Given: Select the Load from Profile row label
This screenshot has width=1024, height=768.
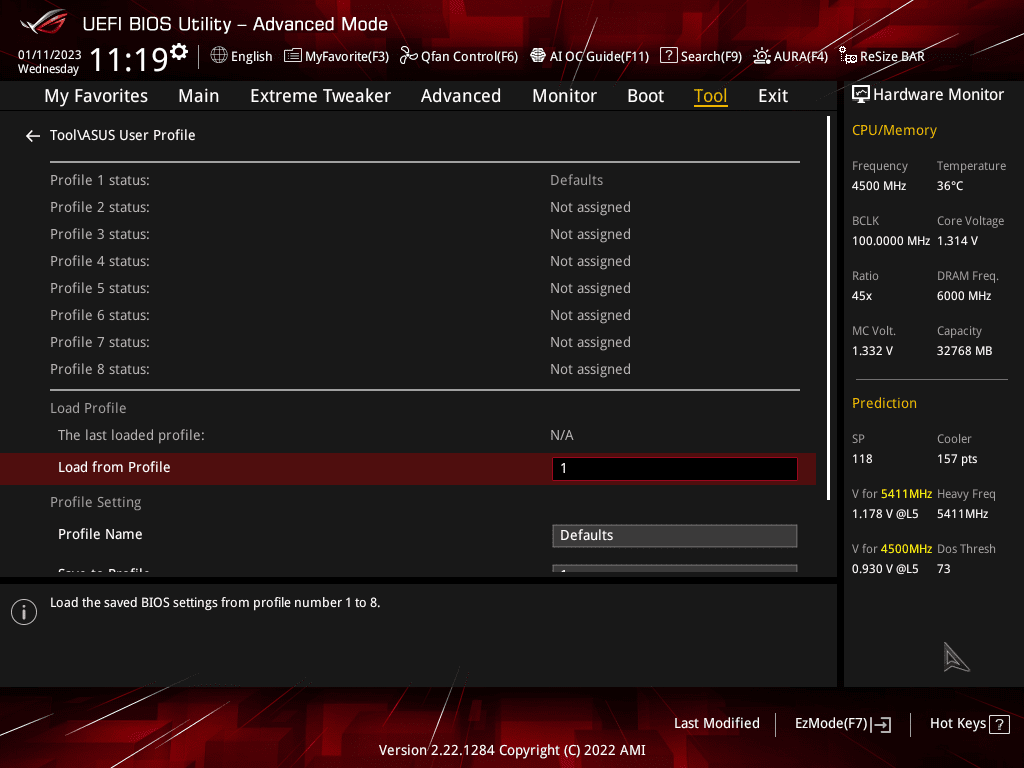Looking at the screenshot, I should (x=114, y=468).
